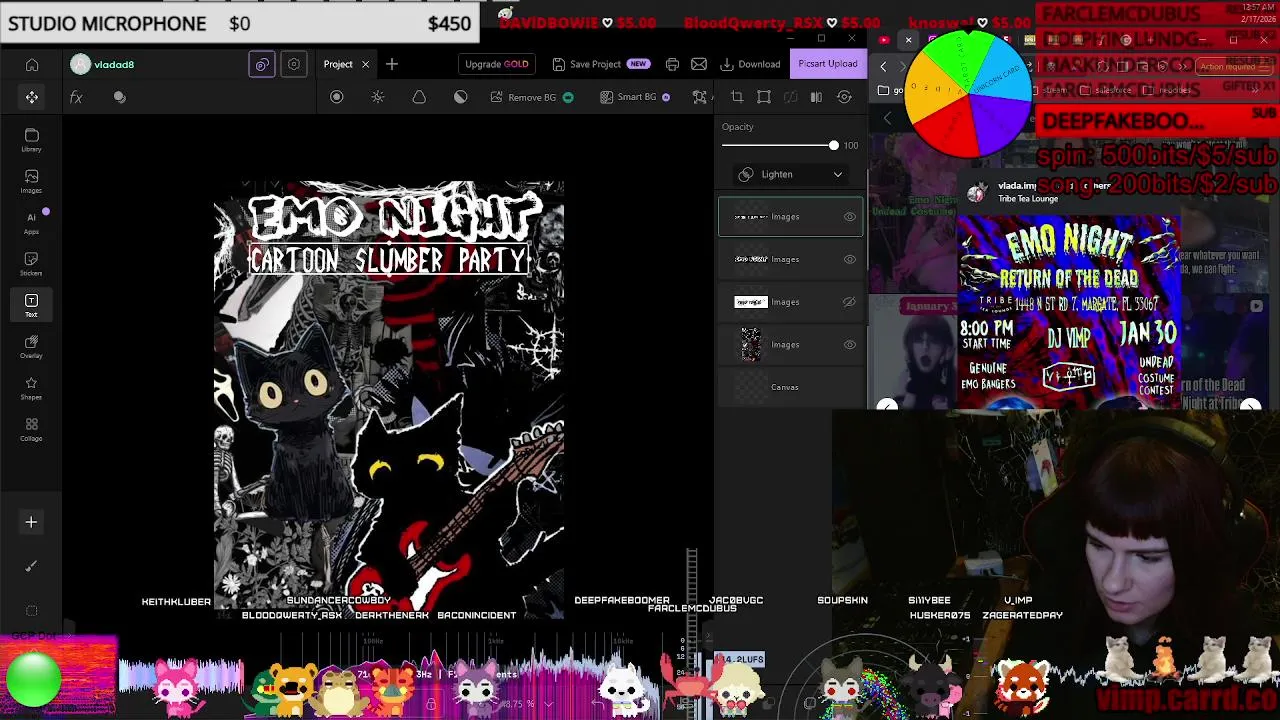Click the EMO NIGHT flyer in browser
This screenshot has width=1280, height=720.
[x=1068, y=312]
